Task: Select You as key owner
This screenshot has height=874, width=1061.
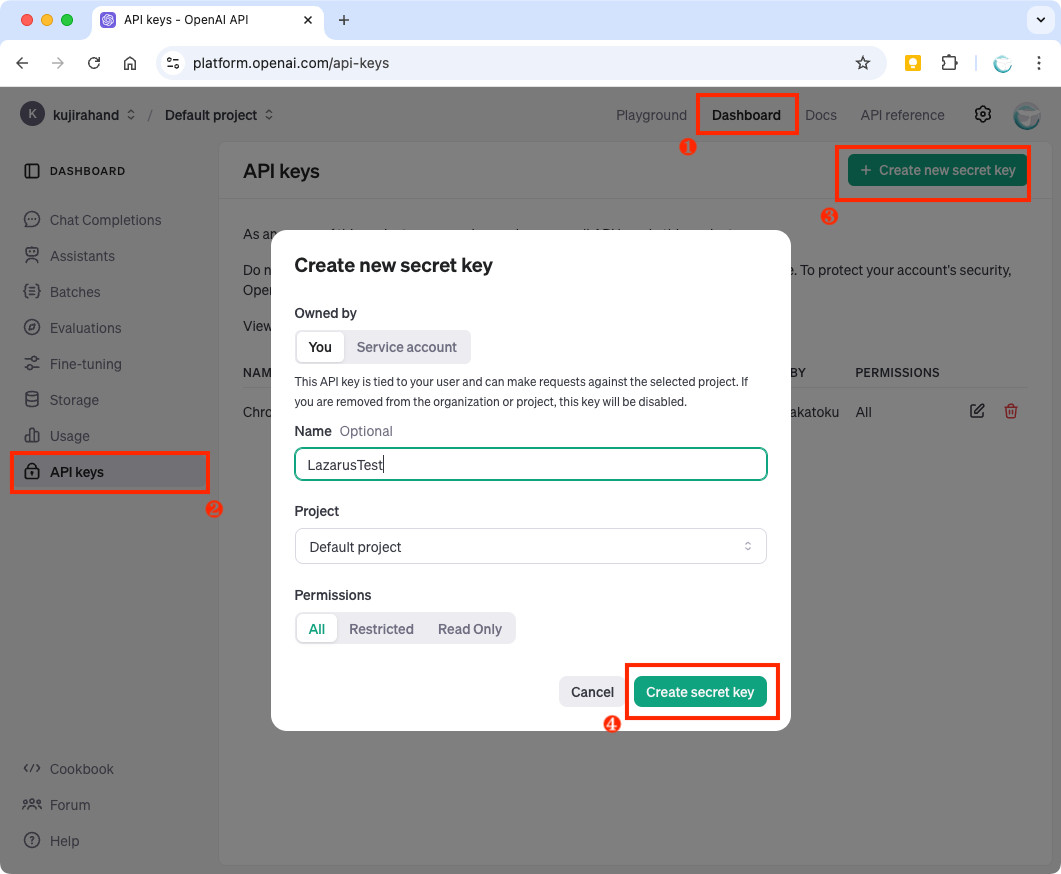Action: click(x=320, y=347)
